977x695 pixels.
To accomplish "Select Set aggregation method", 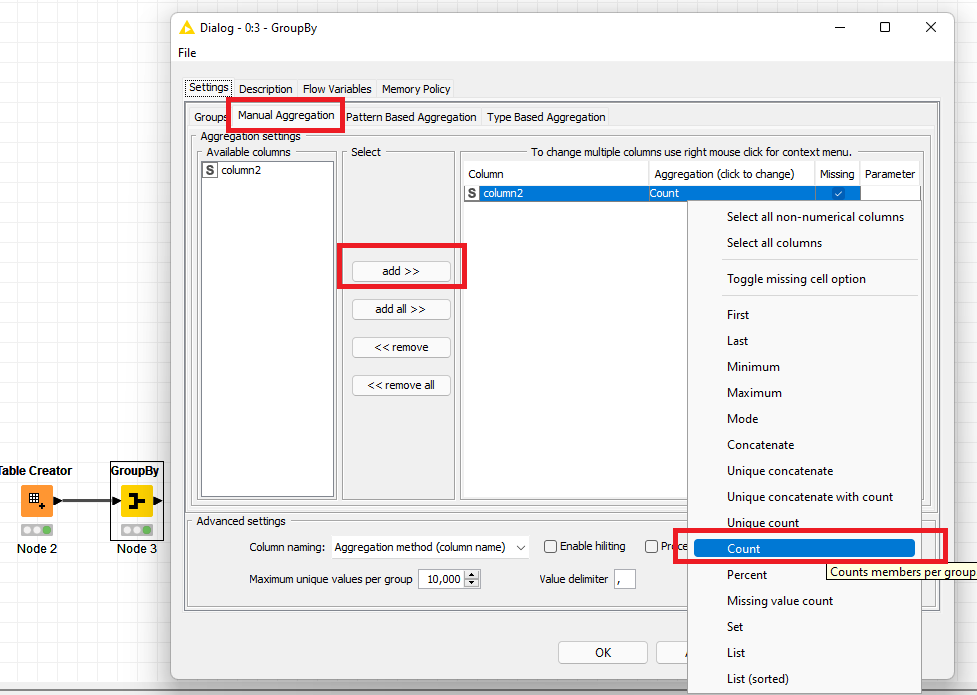I will pyautogui.click(x=735, y=627).
